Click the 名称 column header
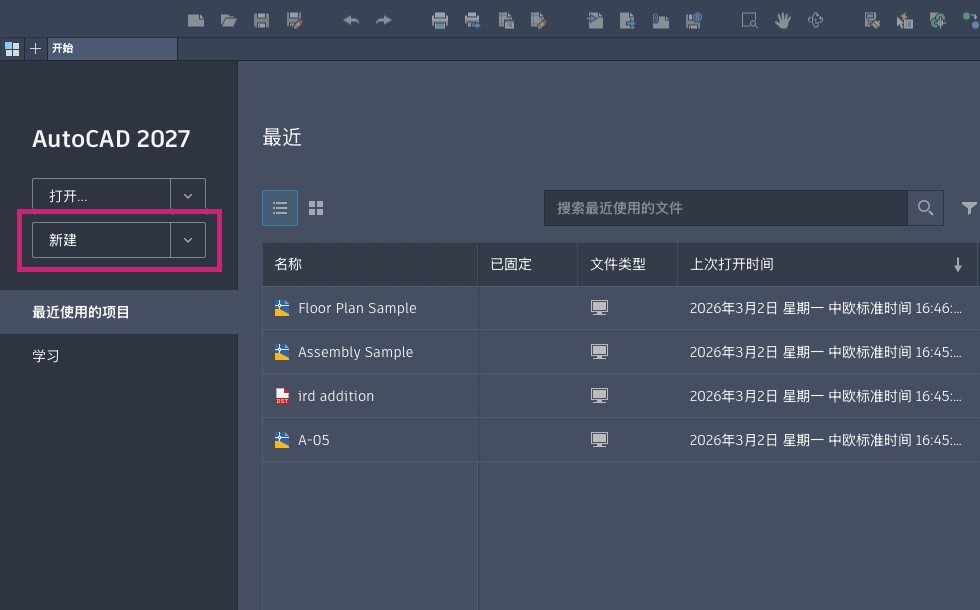 (370, 264)
